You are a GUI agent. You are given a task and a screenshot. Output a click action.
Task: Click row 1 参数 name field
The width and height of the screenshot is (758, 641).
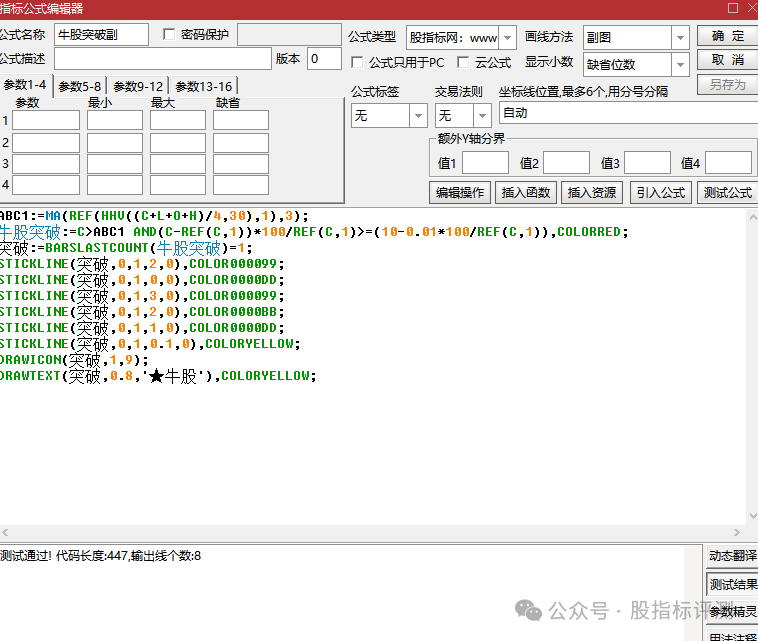(46, 120)
